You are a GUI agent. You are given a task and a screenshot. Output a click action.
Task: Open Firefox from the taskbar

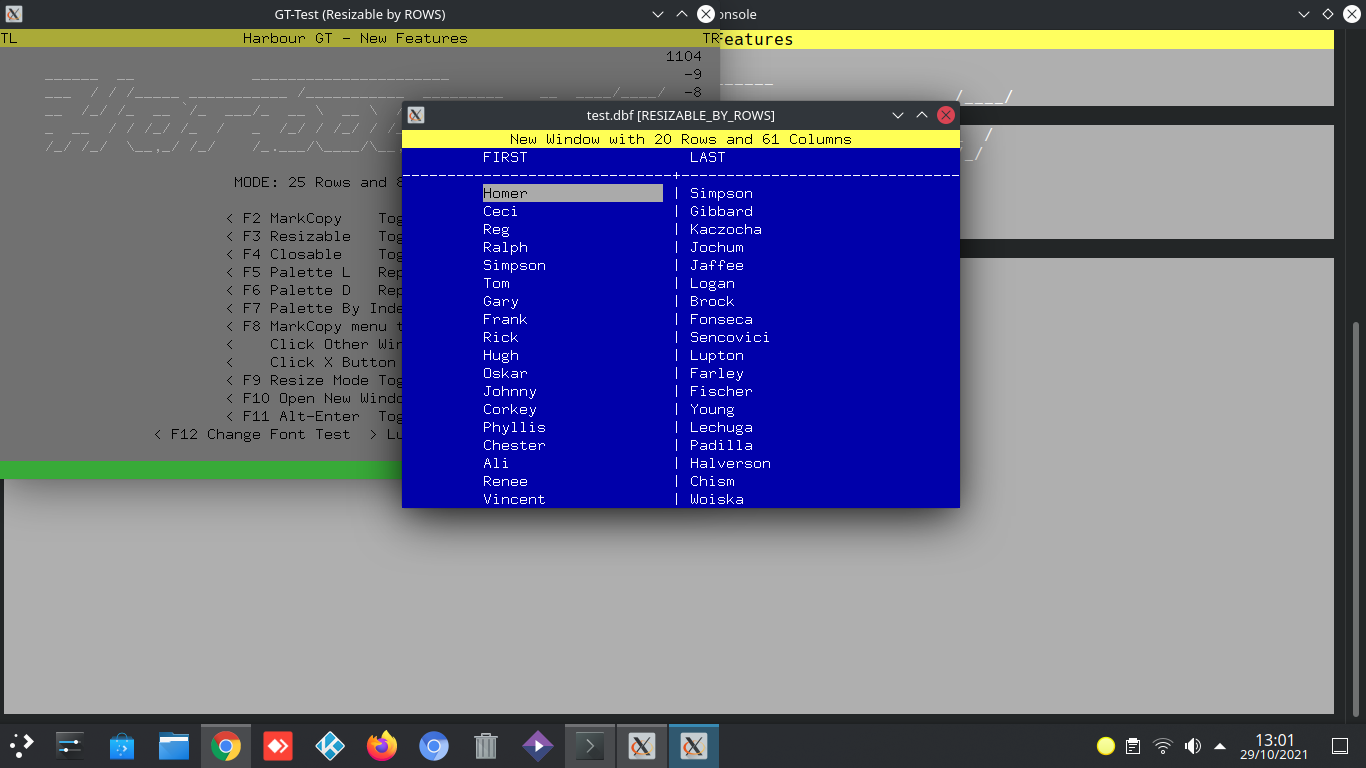pyautogui.click(x=382, y=746)
